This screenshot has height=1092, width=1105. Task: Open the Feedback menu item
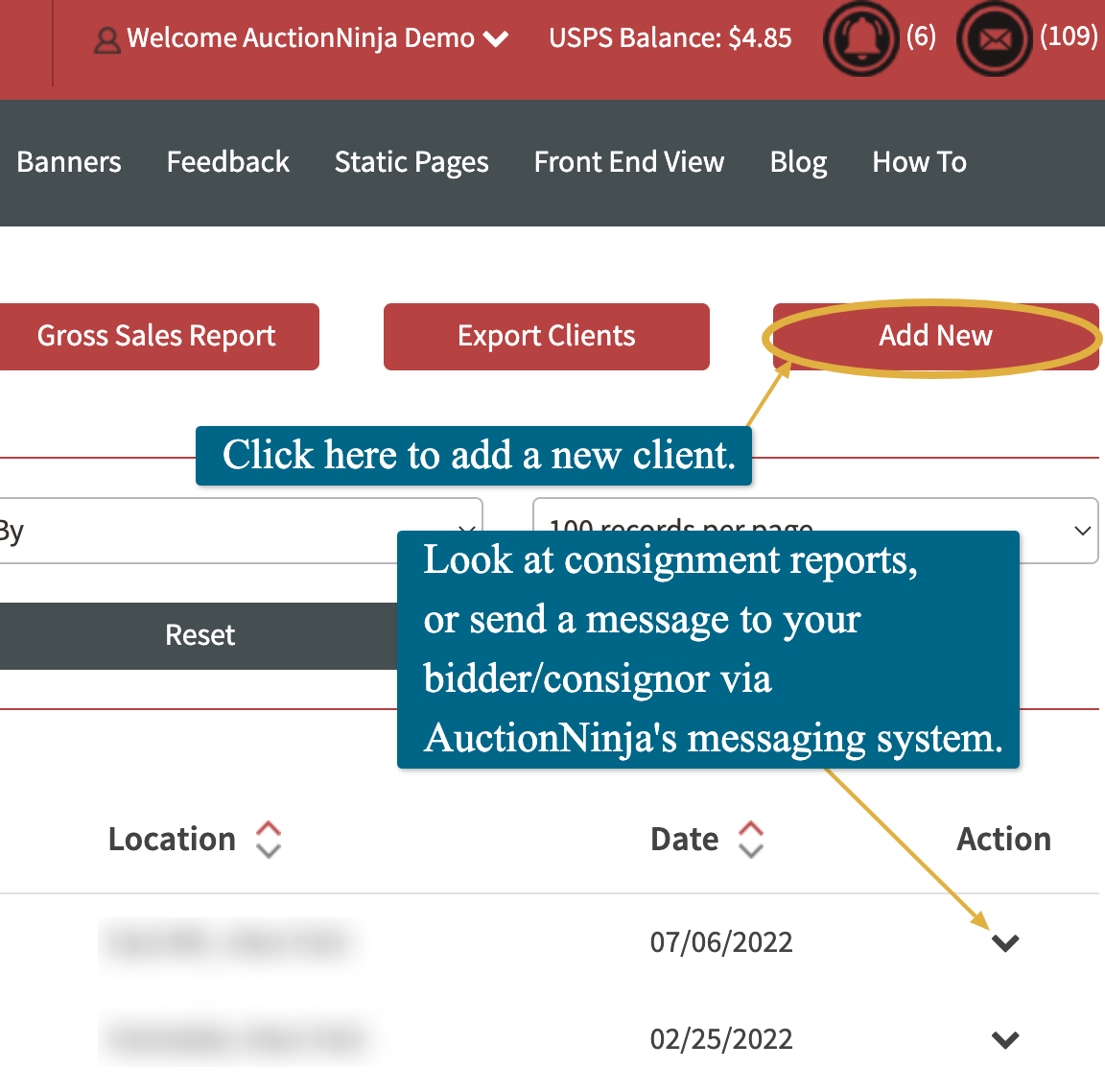click(227, 162)
